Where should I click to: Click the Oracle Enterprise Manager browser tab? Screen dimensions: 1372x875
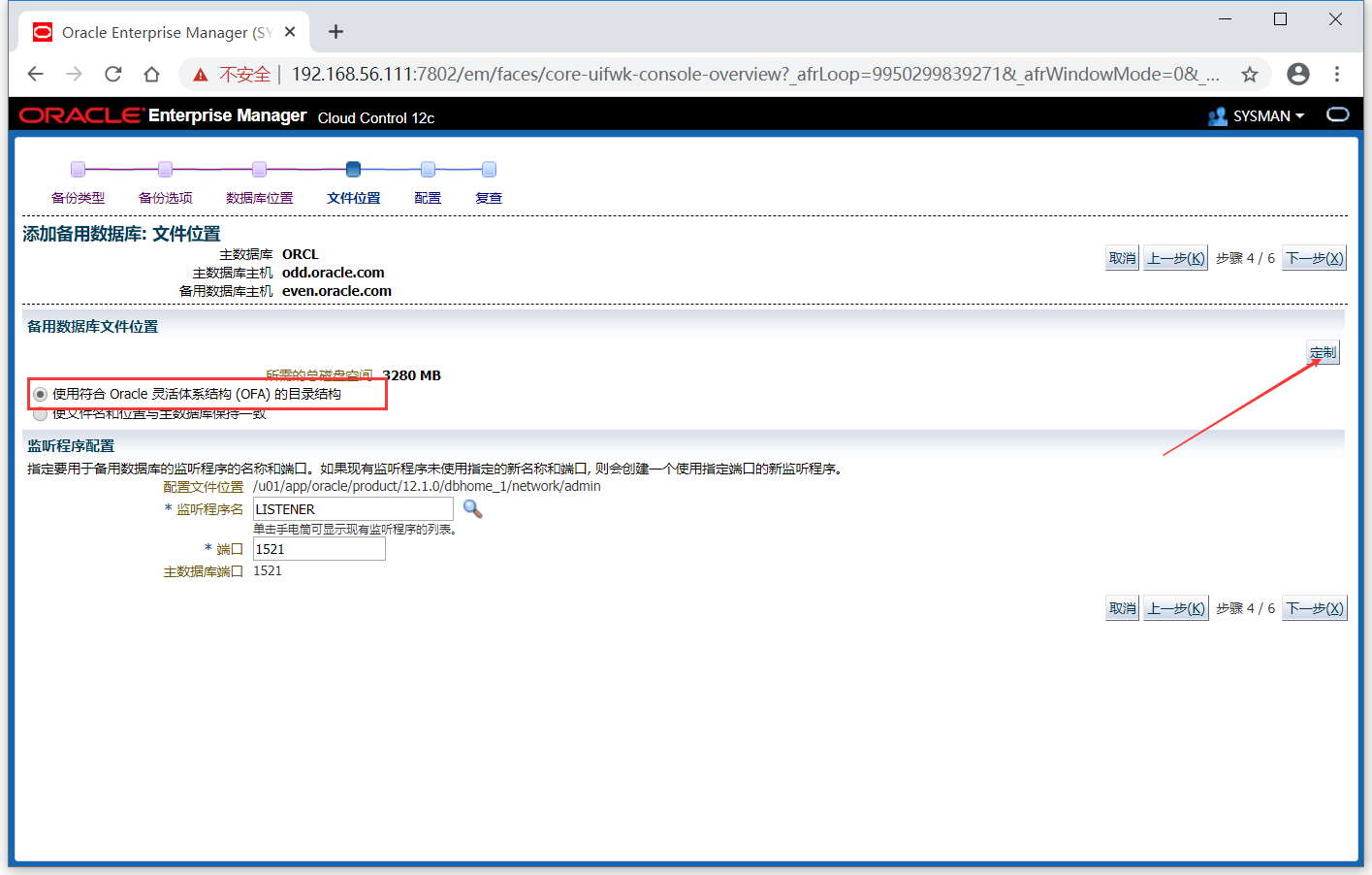(165, 32)
